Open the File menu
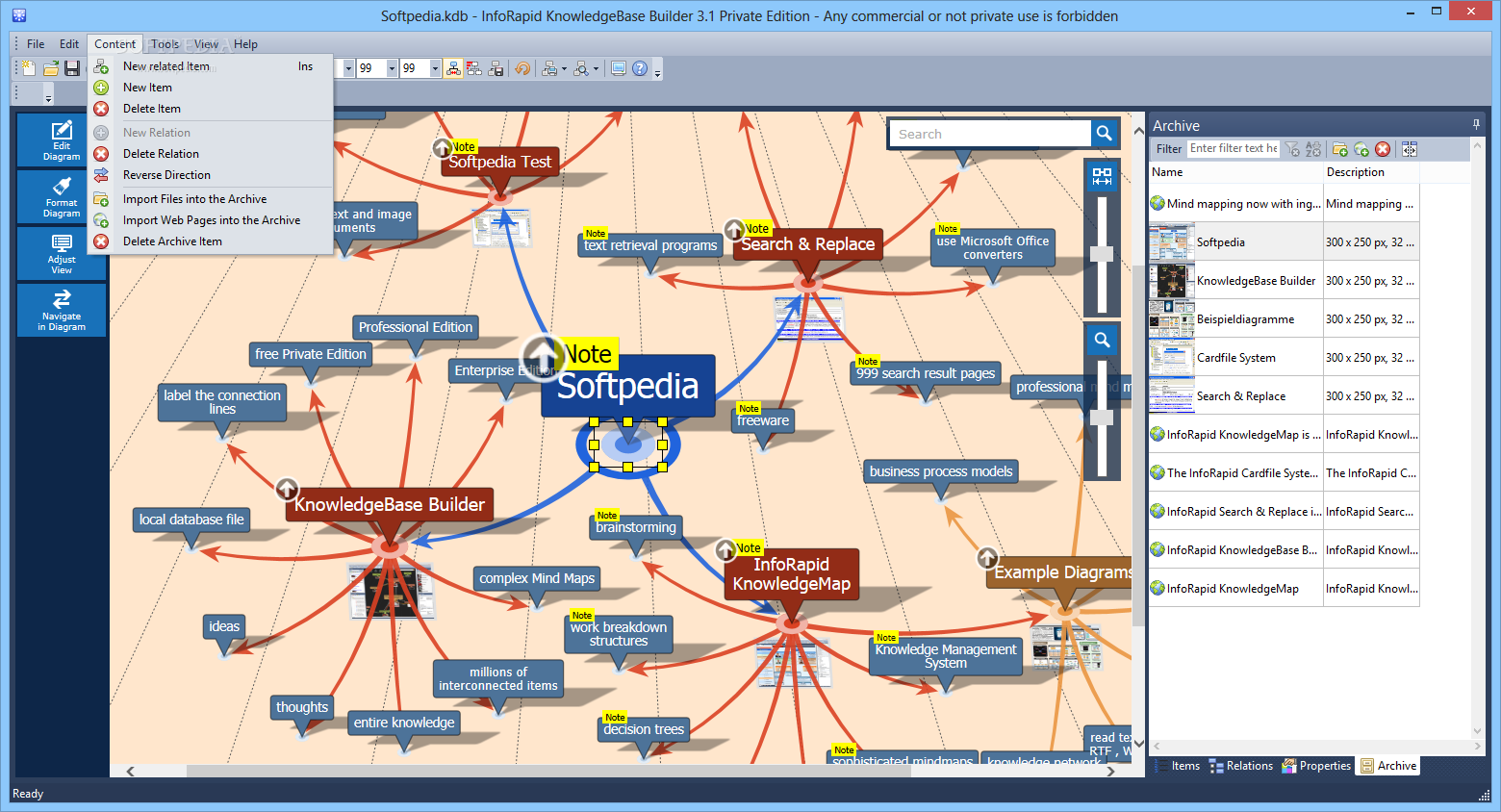The image size is (1501, 812). tap(36, 43)
